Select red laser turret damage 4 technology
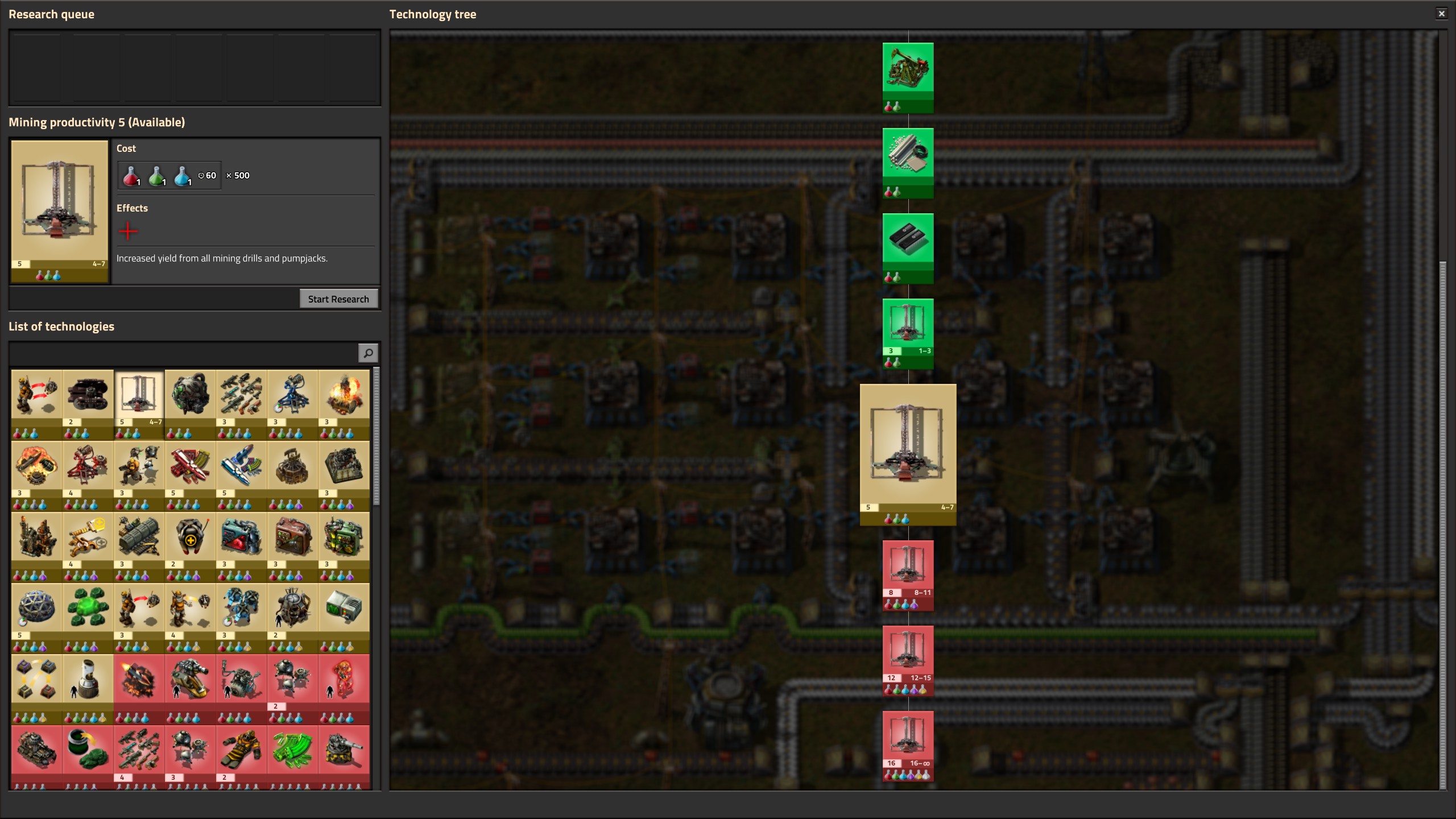The width and height of the screenshot is (1456, 819). point(88,476)
